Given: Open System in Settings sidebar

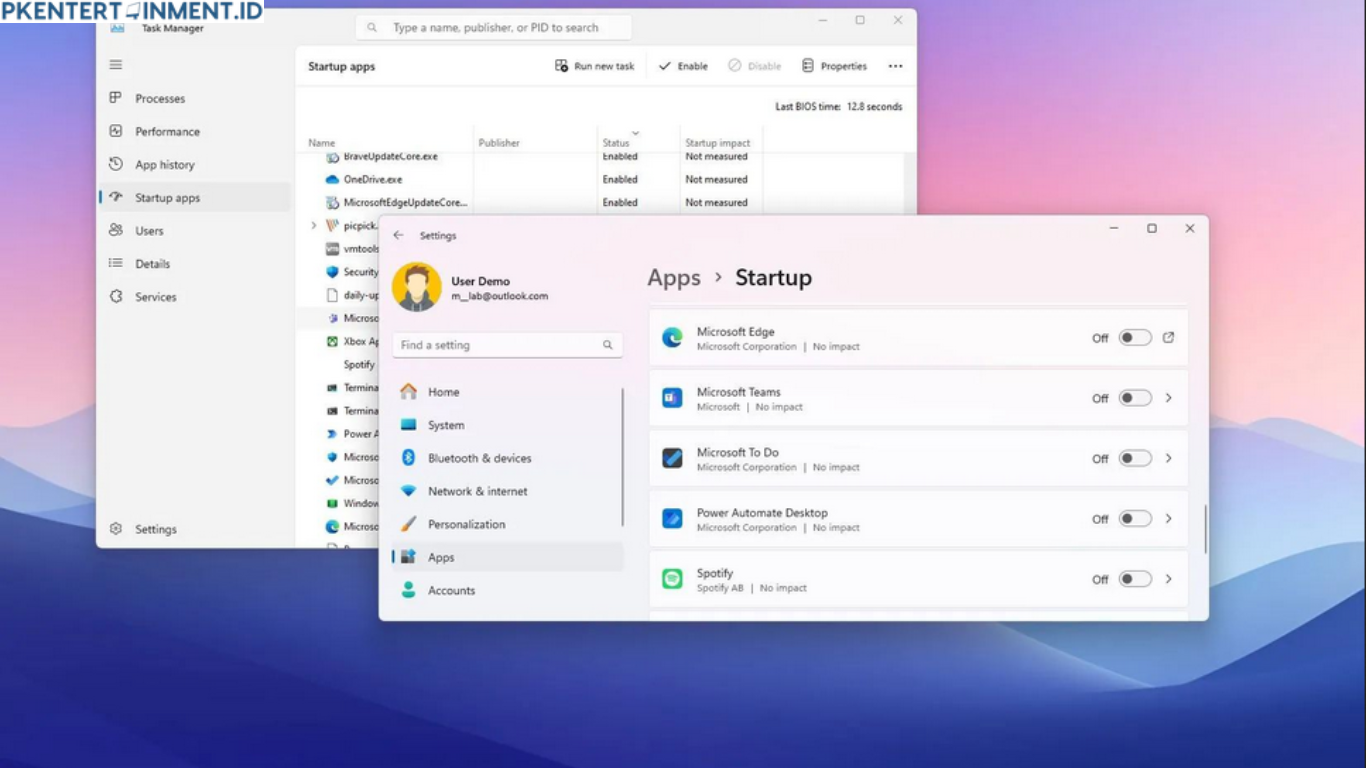Looking at the screenshot, I should [x=507, y=425].
